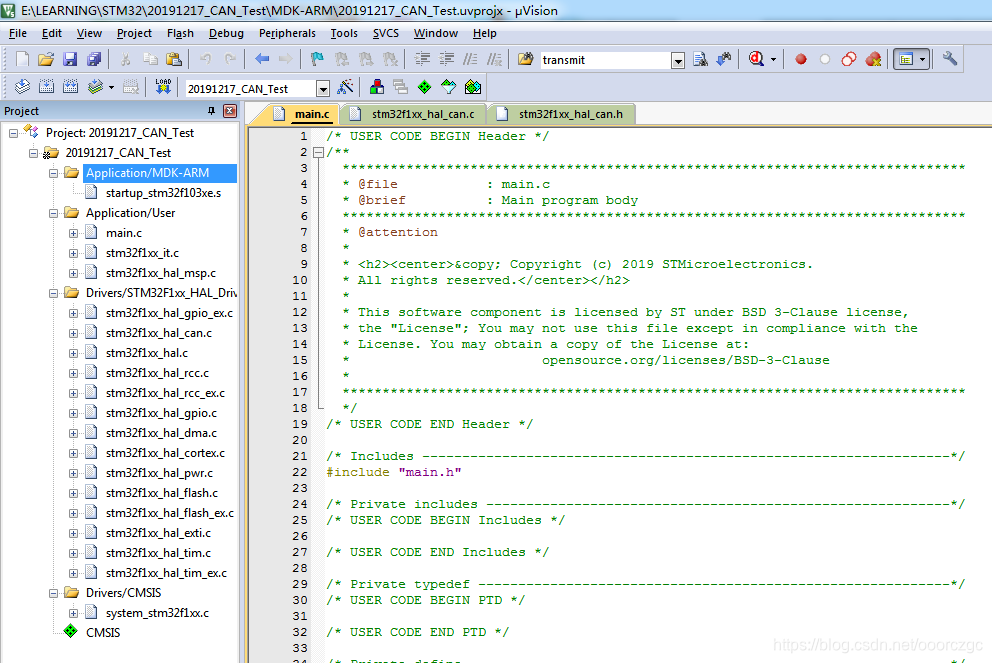Save the current file with the Save icon
This screenshot has height=663, width=992.
[x=70, y=59]
